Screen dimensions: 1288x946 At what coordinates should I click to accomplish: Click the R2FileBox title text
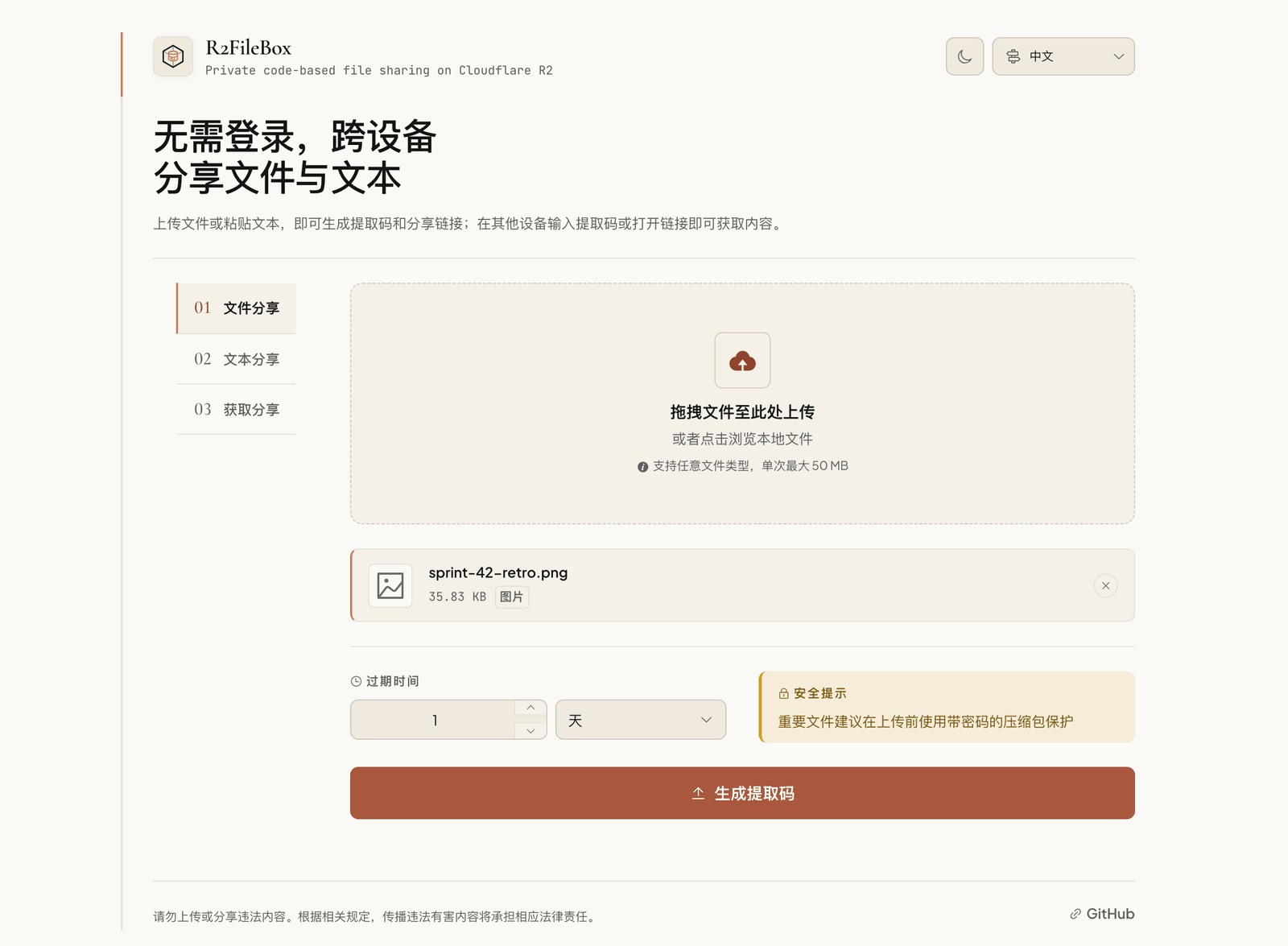coord(248,48)
